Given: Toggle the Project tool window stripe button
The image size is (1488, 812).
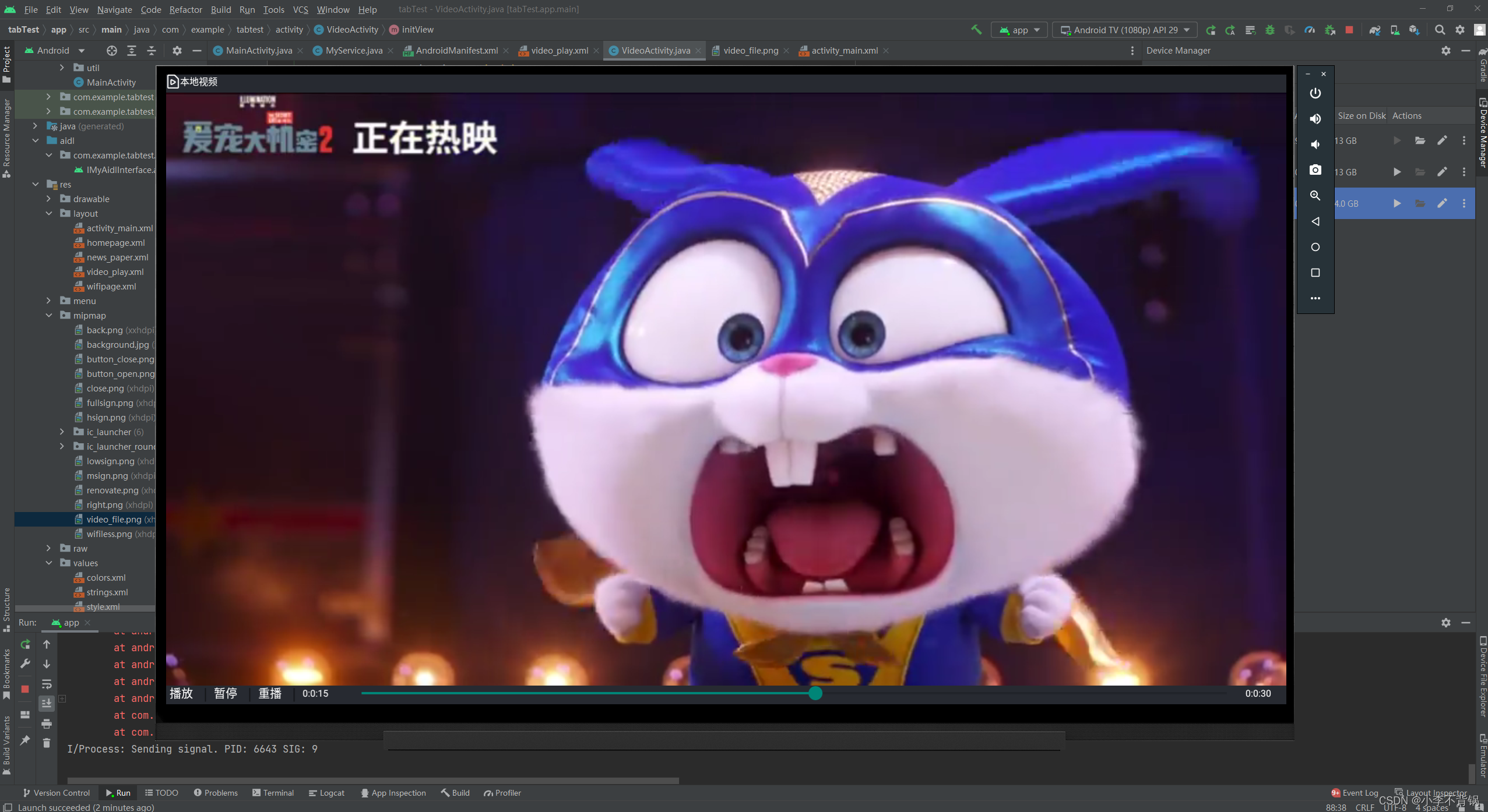Looking at the screenshot, I should (6, 64).
